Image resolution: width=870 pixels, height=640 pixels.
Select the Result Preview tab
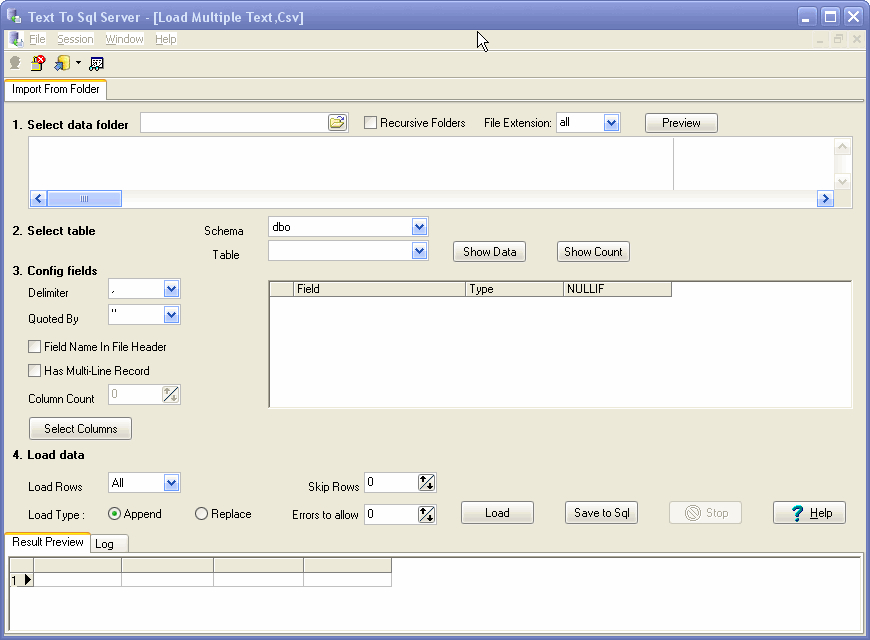48,542
